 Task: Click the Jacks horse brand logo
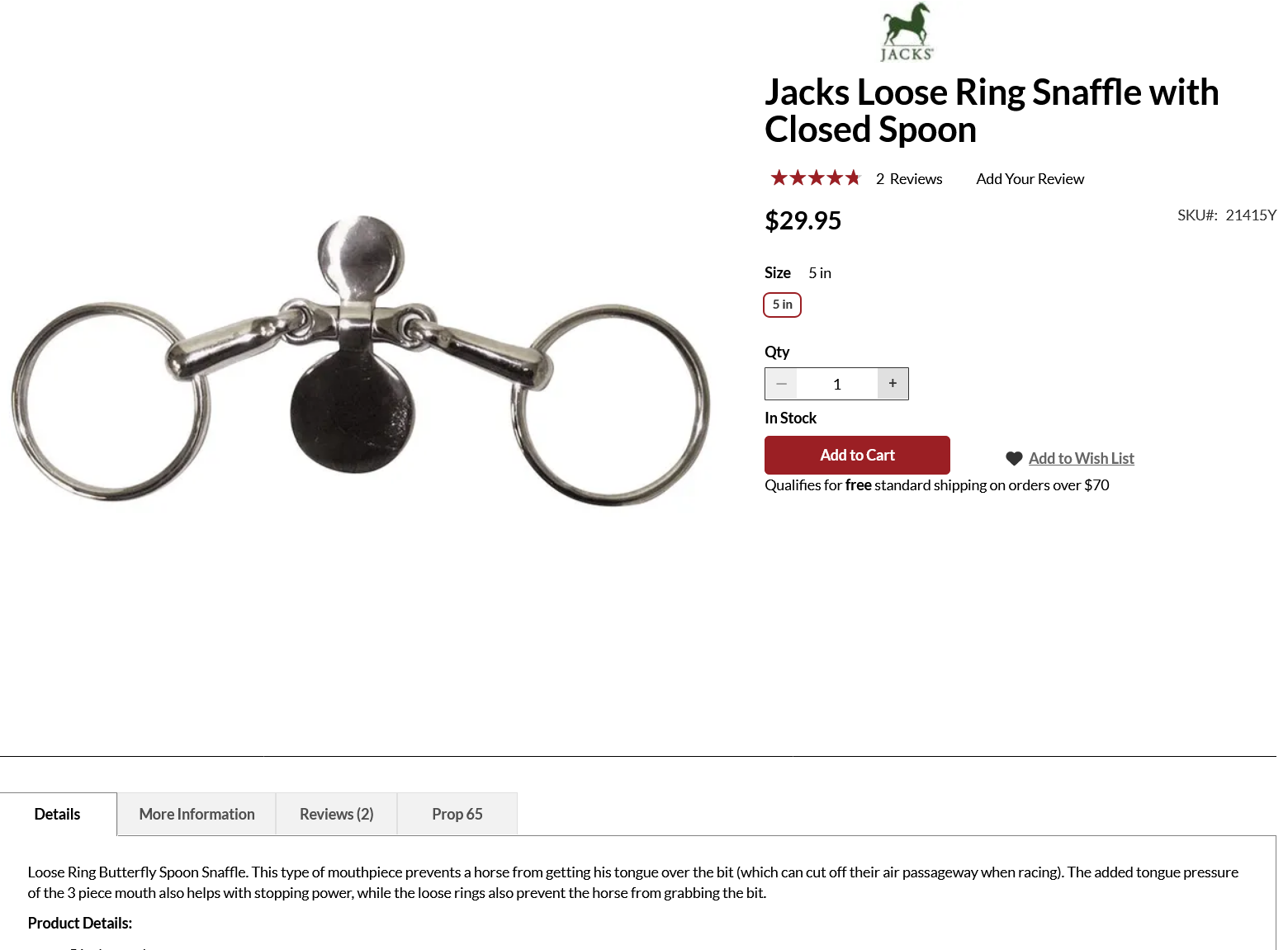point(906,32)
